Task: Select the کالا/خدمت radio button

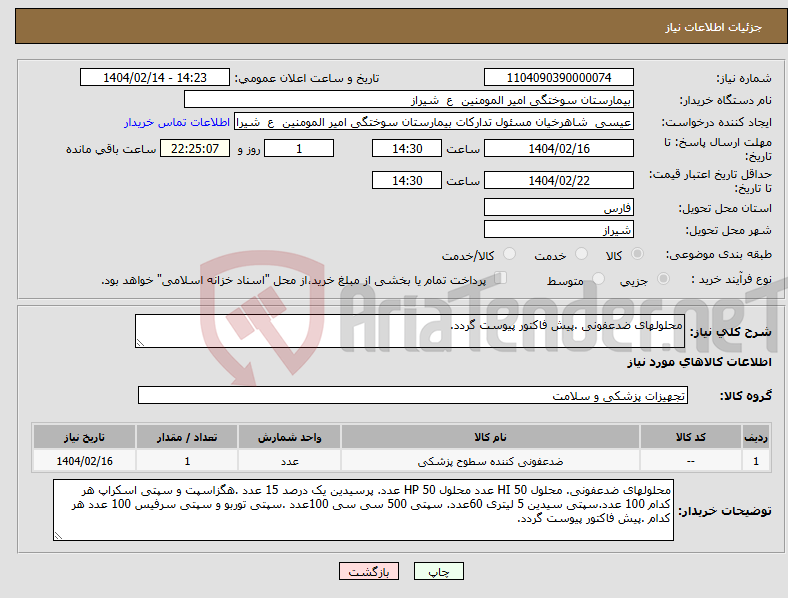Action: 510,254
